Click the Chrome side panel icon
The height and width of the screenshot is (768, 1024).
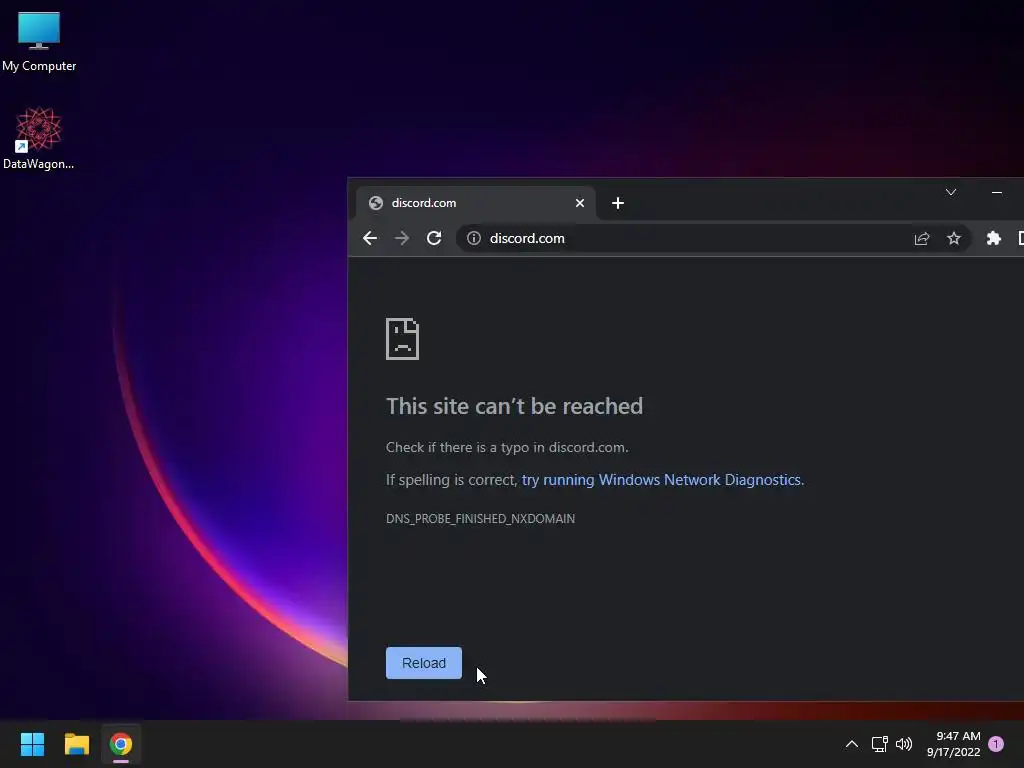pos(1020,238)
